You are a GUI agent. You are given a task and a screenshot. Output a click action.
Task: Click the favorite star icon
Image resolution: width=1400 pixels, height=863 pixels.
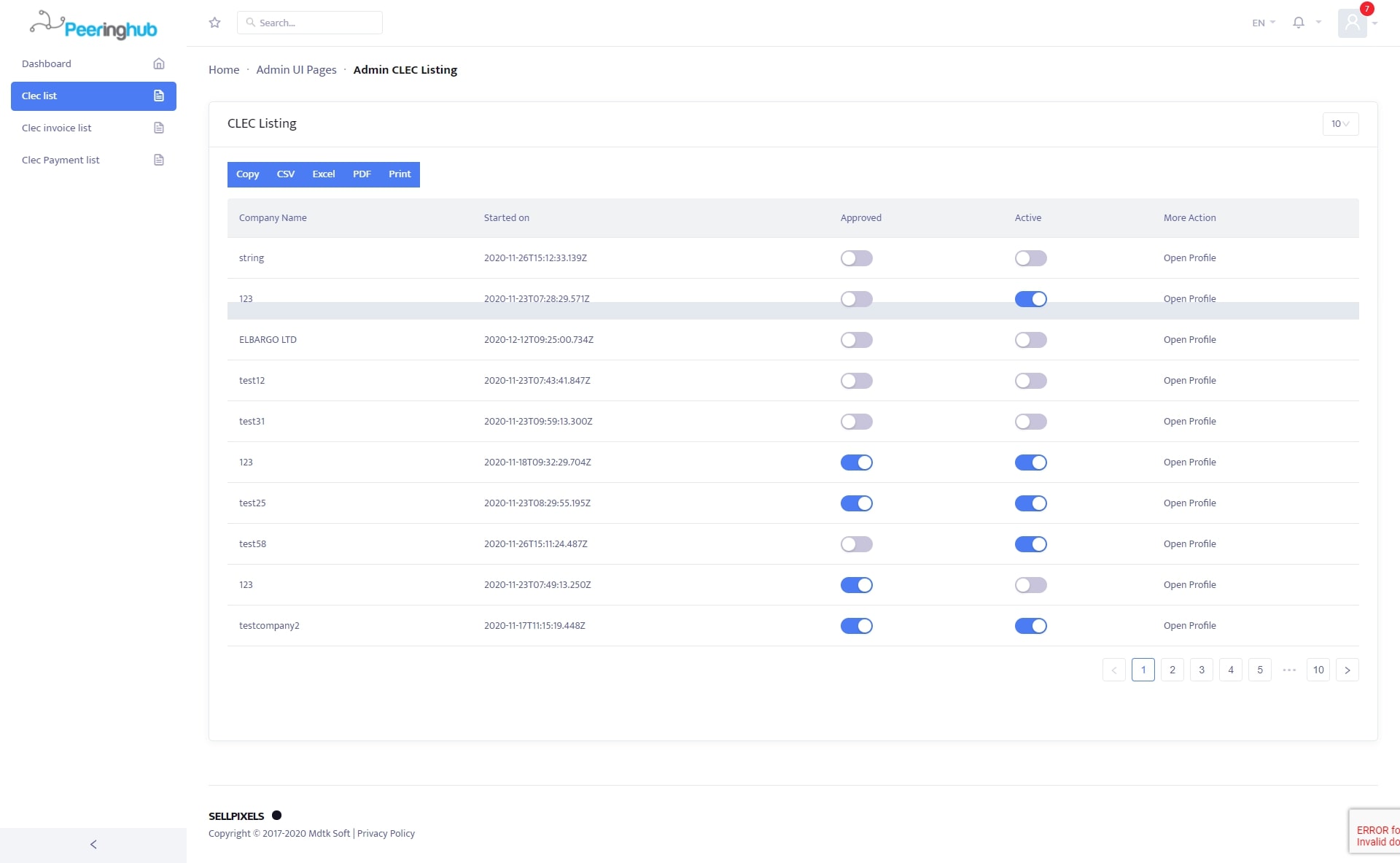(x=214, y=23)
